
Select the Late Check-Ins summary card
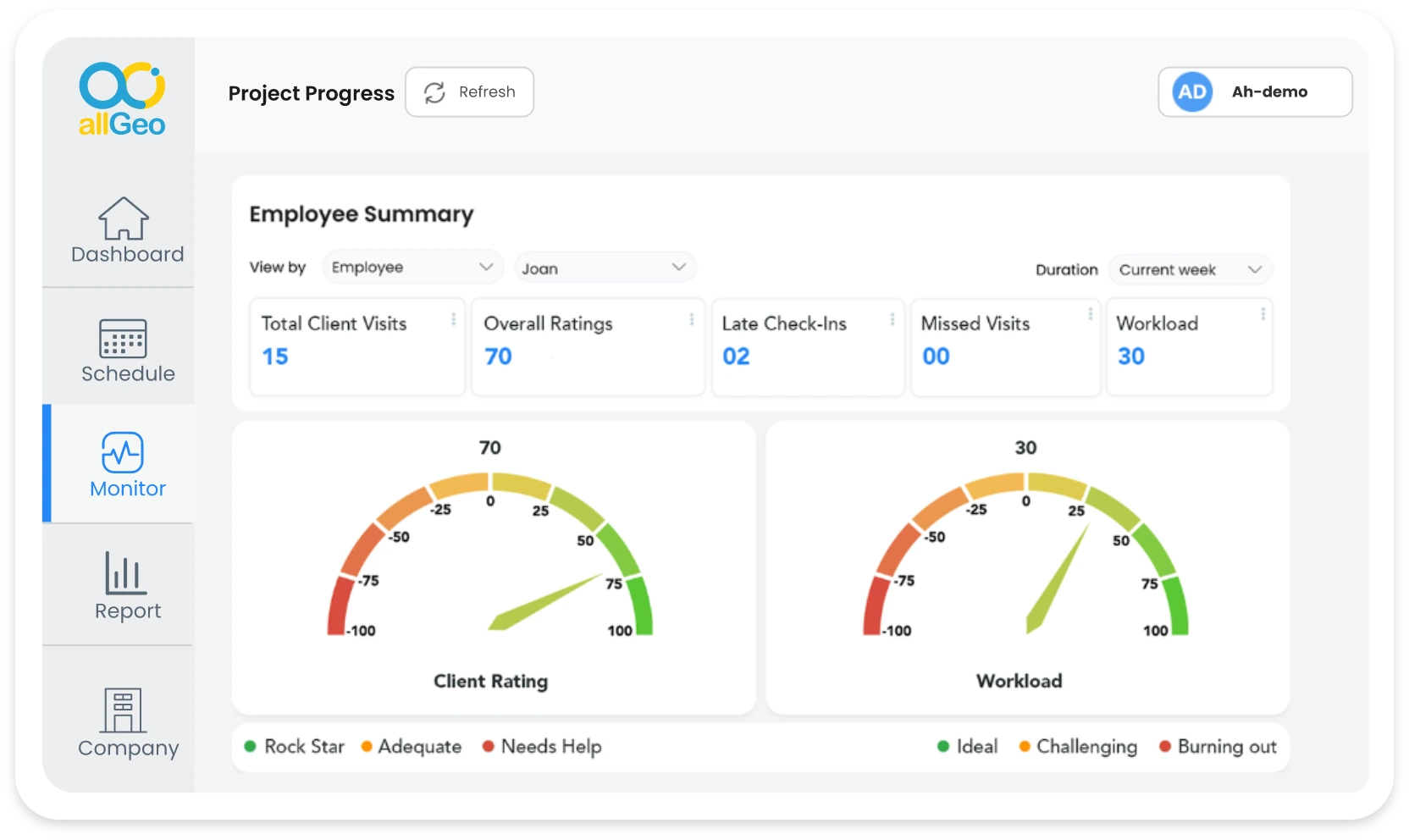808,347
